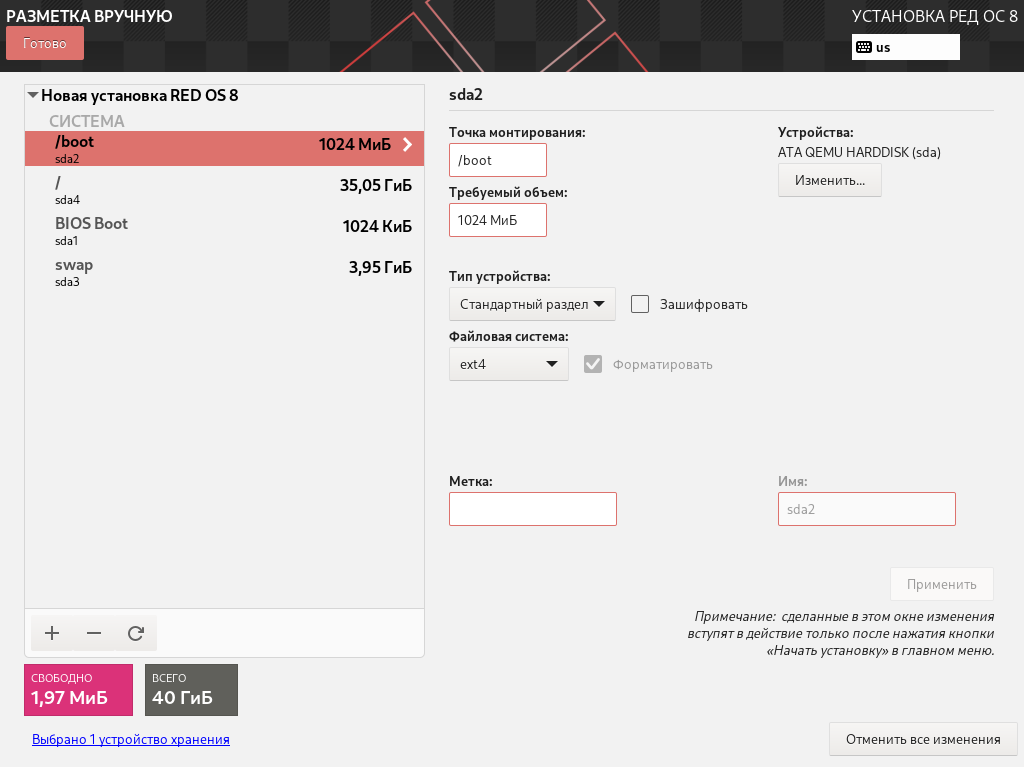The height and width of the screenshot is (767, 1024).
Task: Click the Требуемый объем input field
Action: click(498, 220)
